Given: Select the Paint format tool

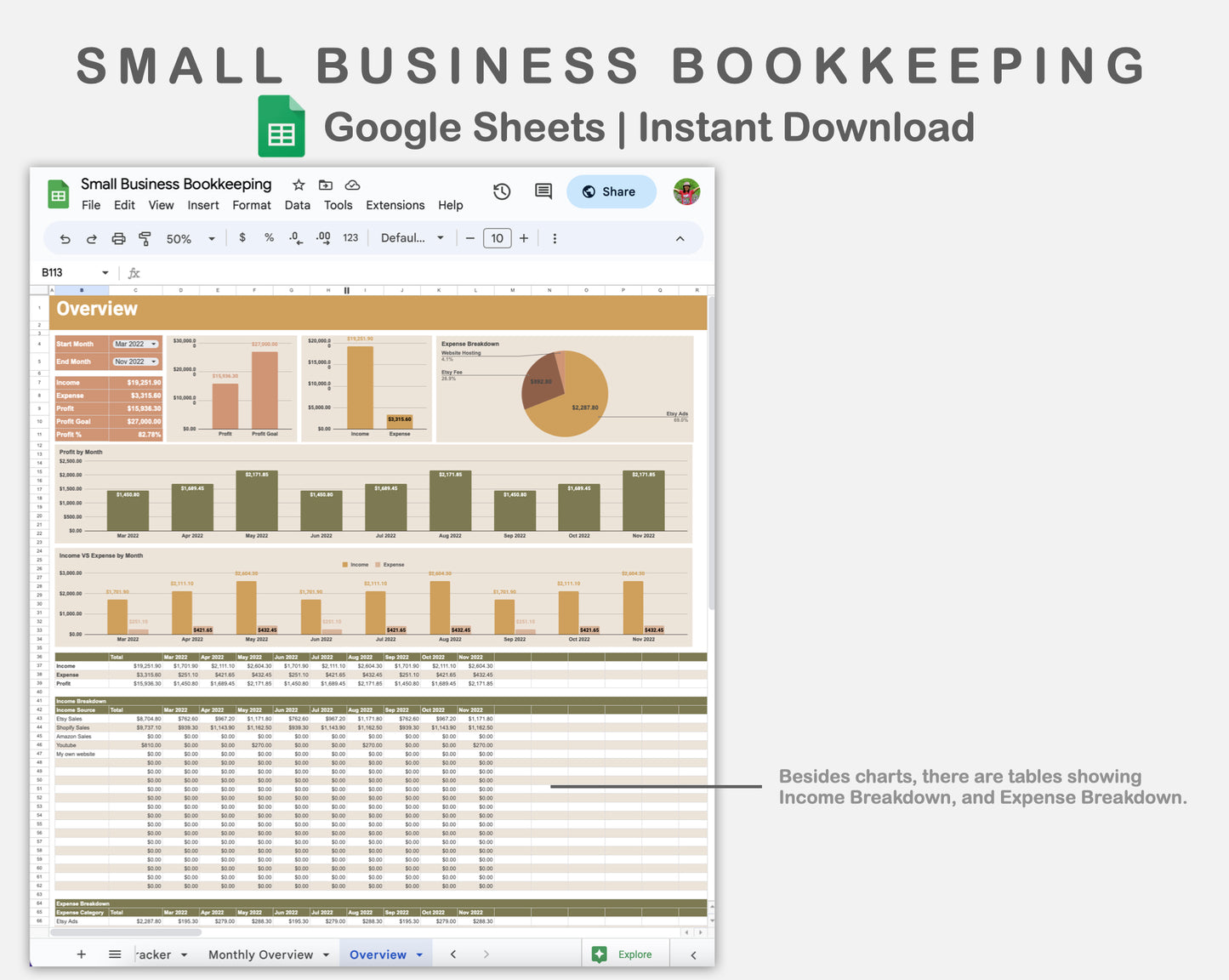Looking at the screenshot, I should (145, 238).
